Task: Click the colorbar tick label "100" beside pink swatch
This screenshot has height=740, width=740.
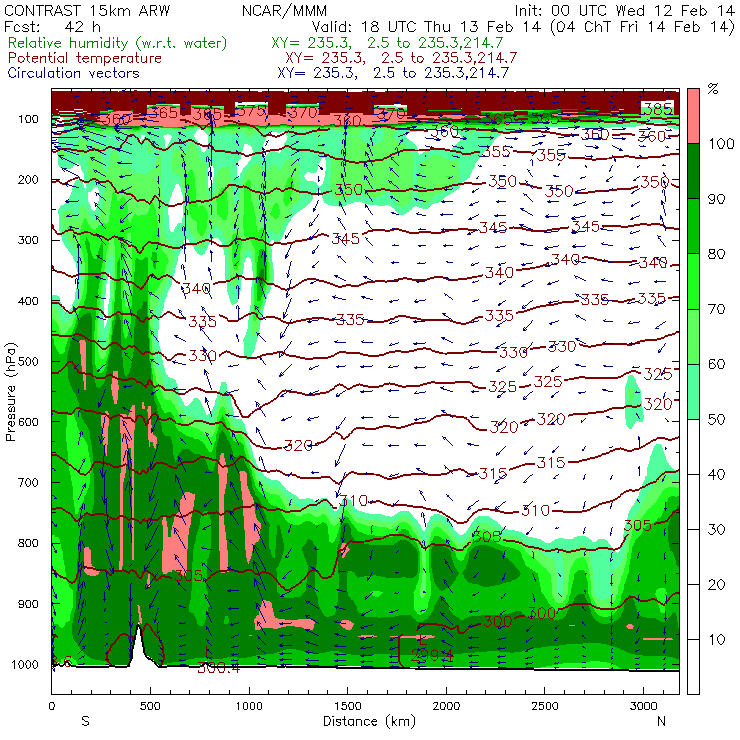Action: (x=721, y=143)
